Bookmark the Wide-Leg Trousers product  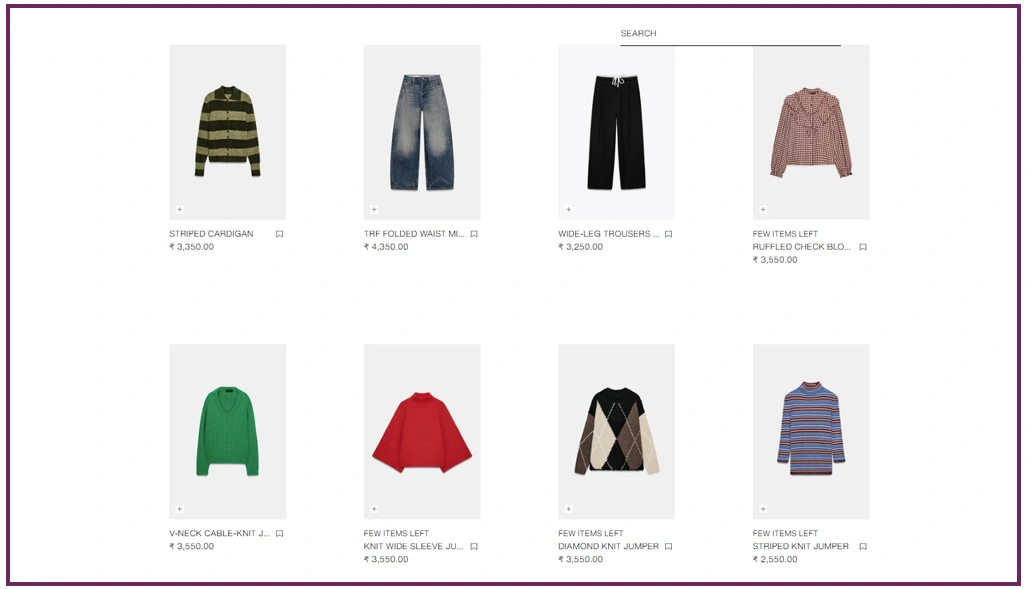[668, 234]
